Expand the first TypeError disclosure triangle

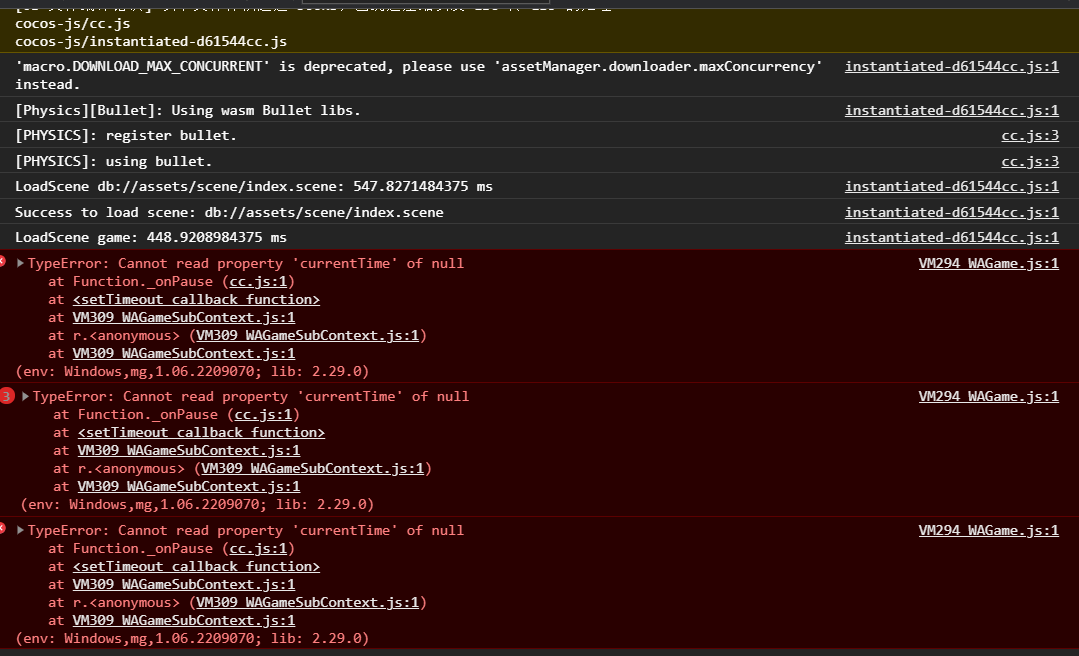(20, 264)
